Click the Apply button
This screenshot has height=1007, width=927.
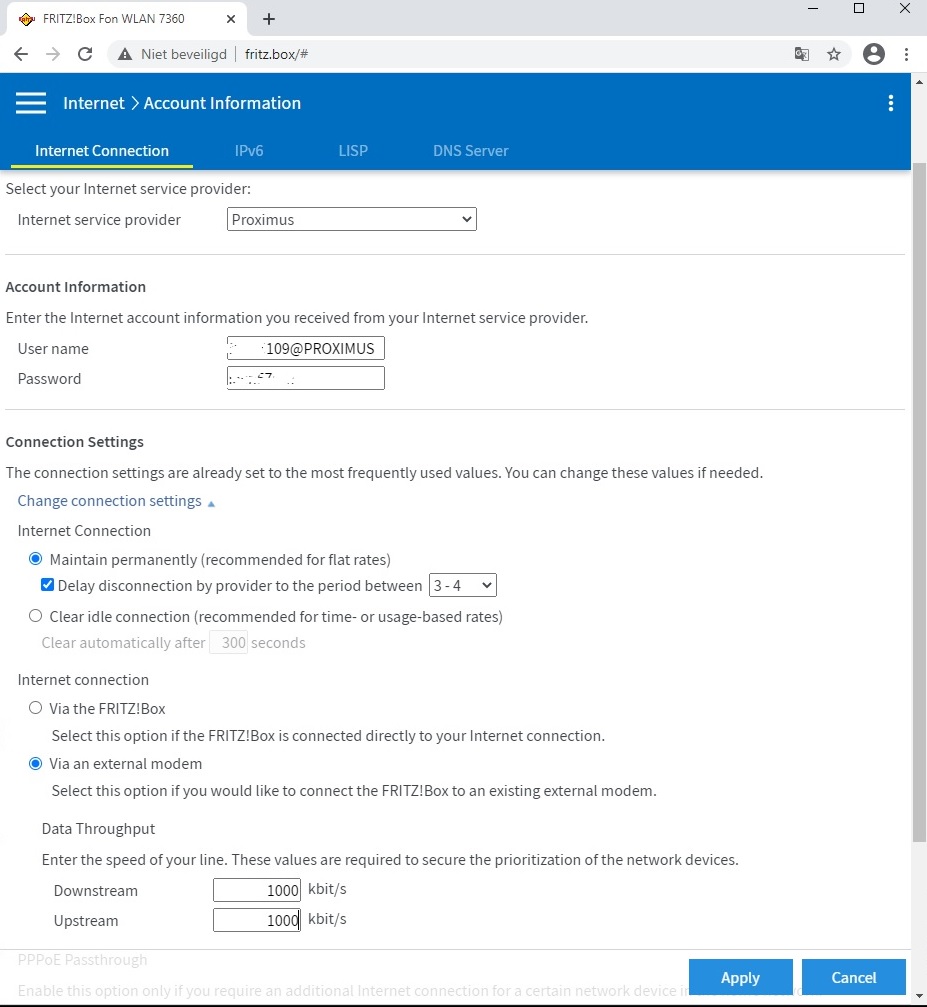(740, 977)
